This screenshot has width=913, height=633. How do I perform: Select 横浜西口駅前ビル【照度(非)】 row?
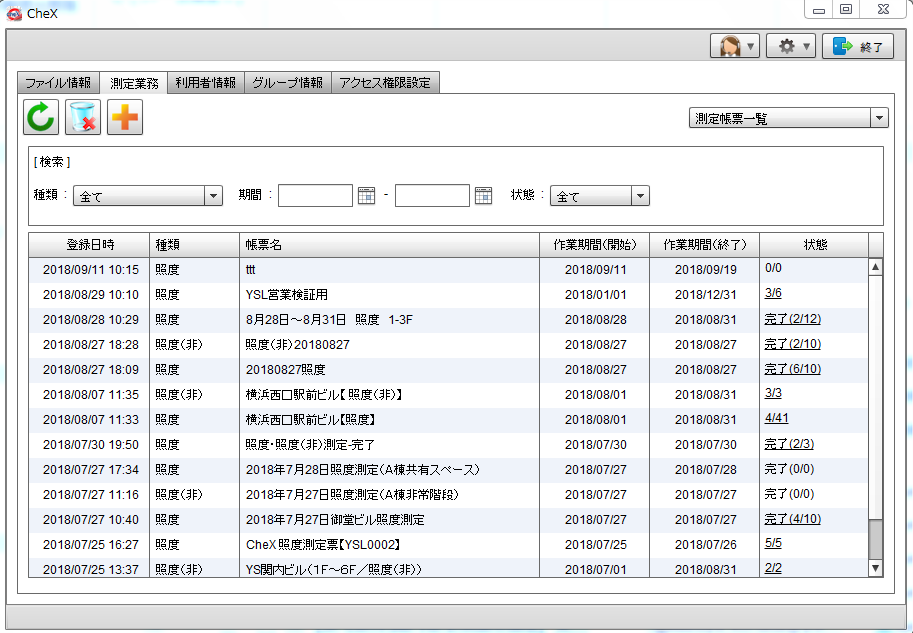(448, 395)
